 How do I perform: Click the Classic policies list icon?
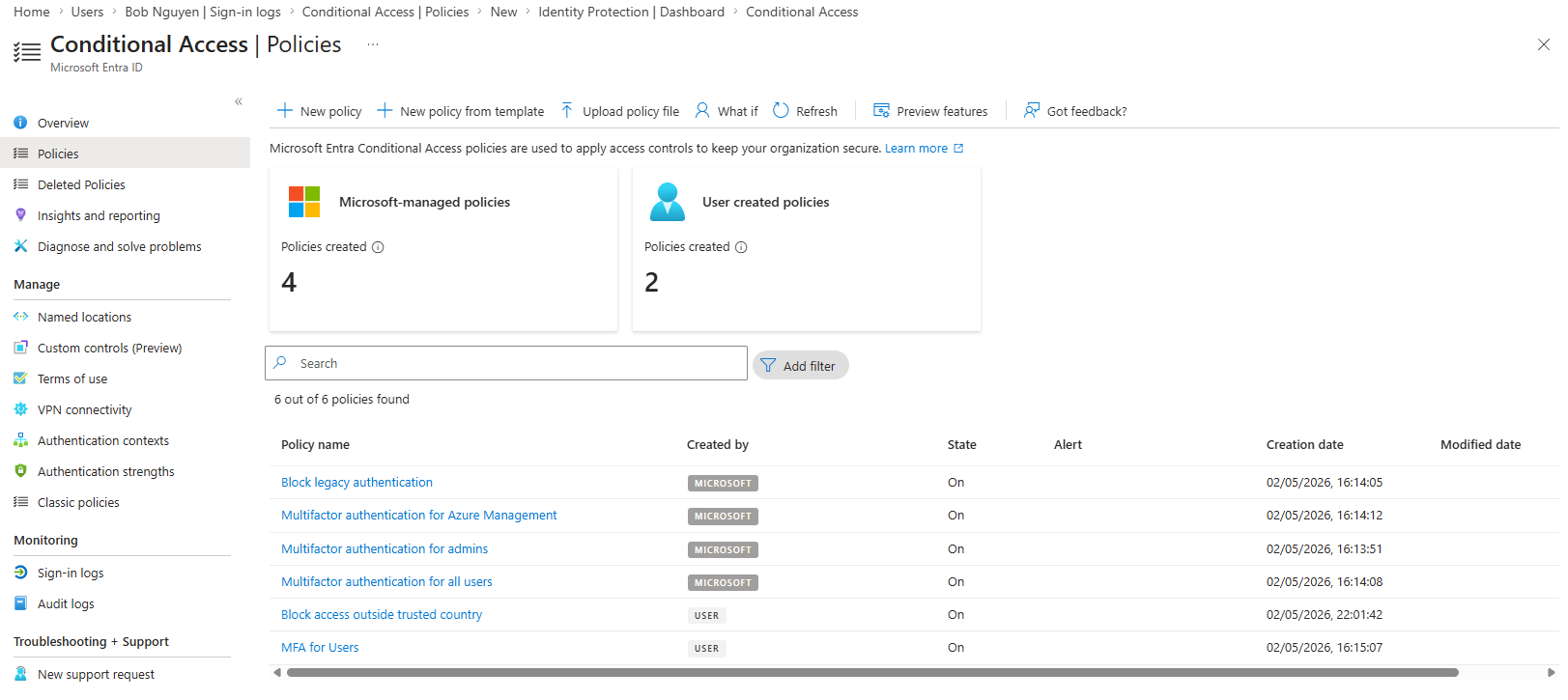point(20,502)
